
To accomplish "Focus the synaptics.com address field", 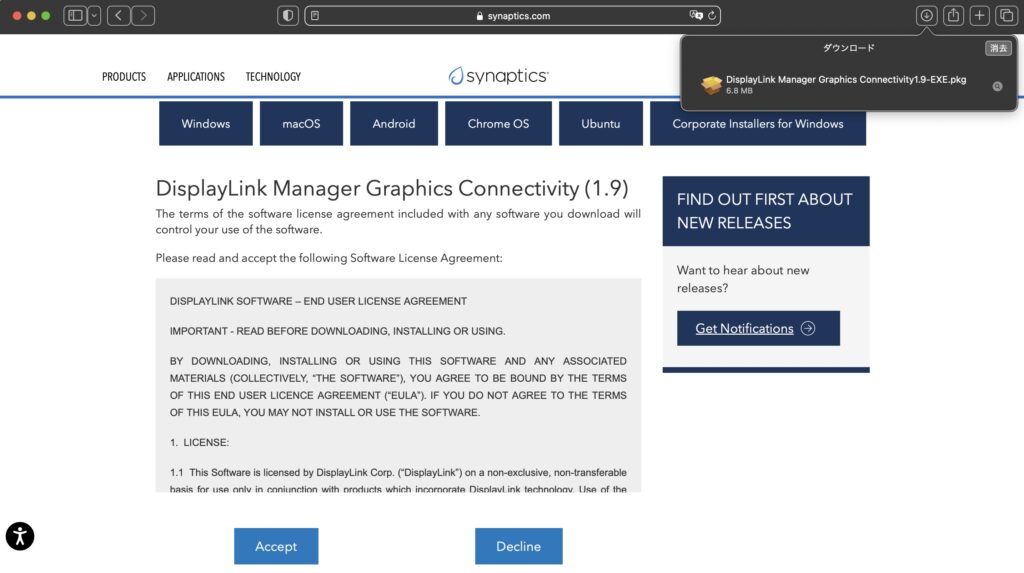I will coord(513,16).
